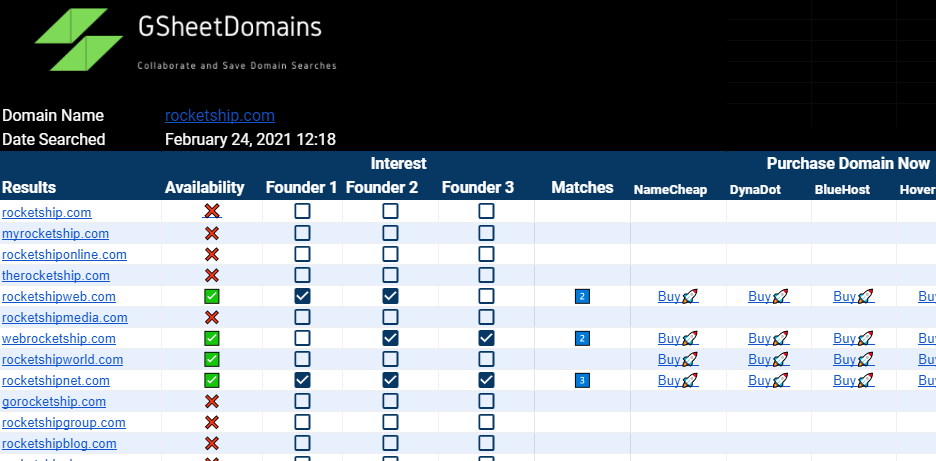Check Founder 2 box for myrocketship.com
Screen dimensions: 936x461
[x=390, y=233]
